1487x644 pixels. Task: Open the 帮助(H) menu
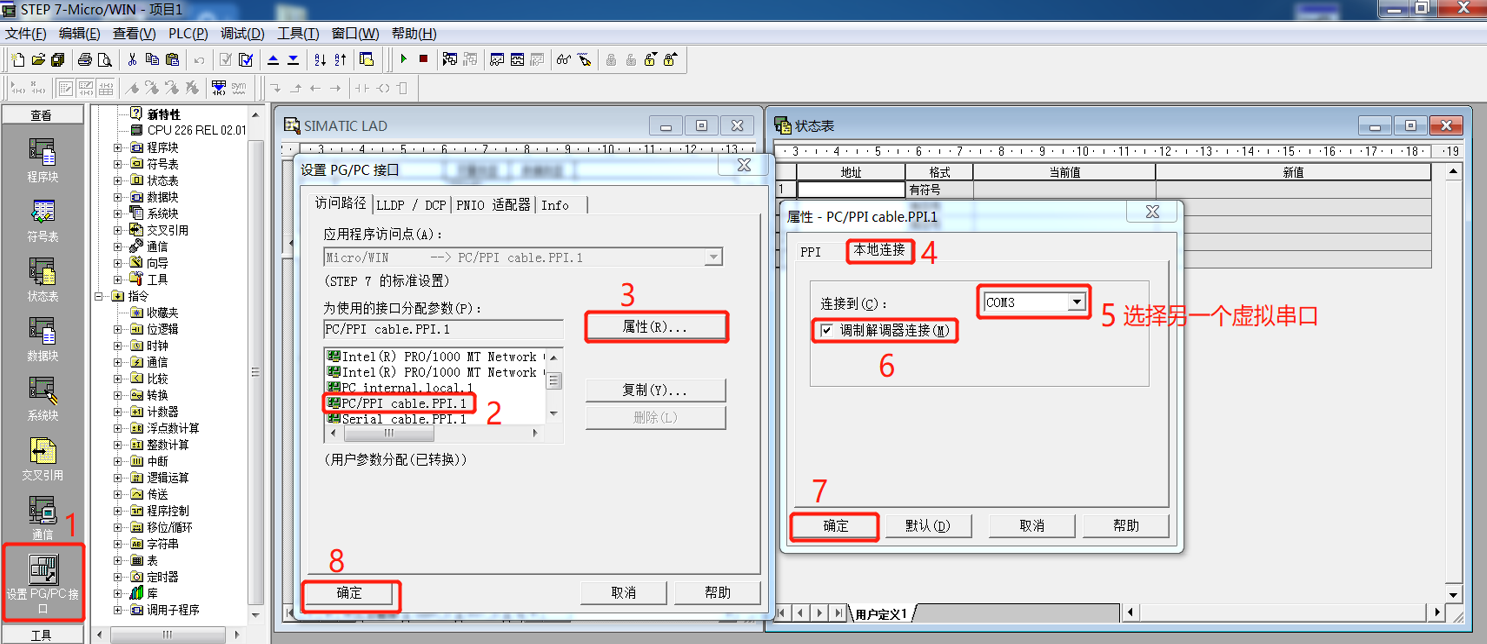[414, 33]
